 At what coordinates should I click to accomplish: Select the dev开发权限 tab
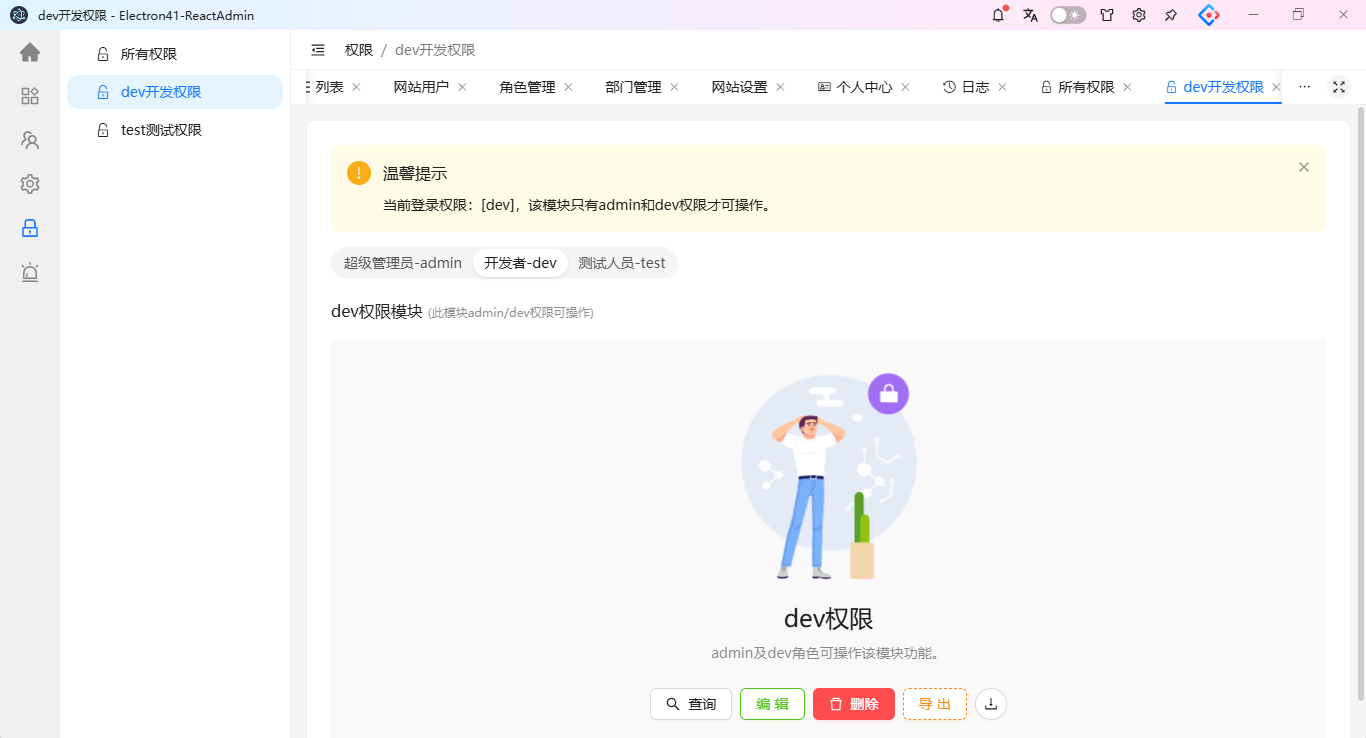(1214, 87)
